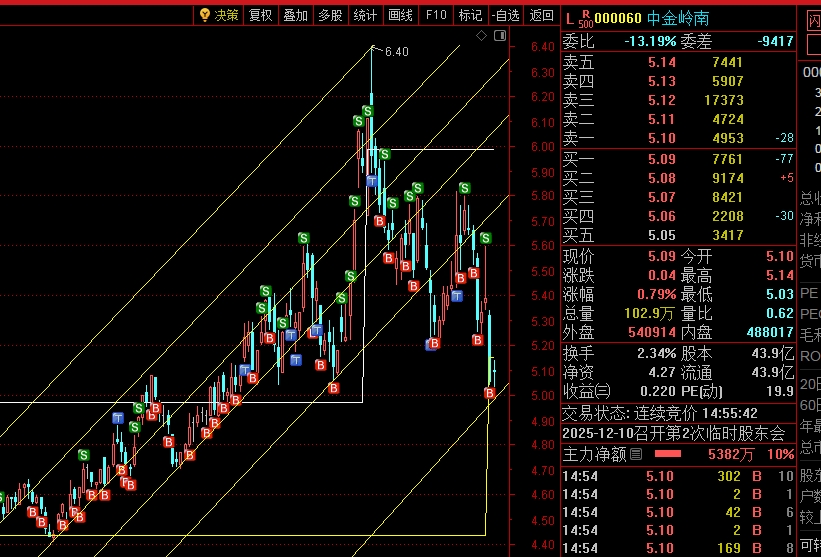Click the 卖三 volume 17373

(724, 100)
